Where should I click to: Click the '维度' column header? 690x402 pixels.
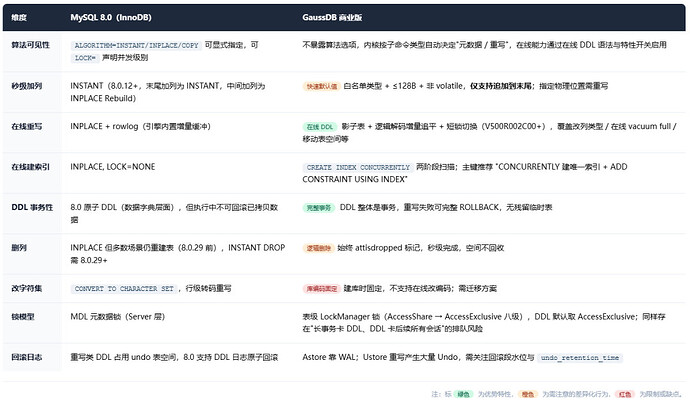click(19, 18)
